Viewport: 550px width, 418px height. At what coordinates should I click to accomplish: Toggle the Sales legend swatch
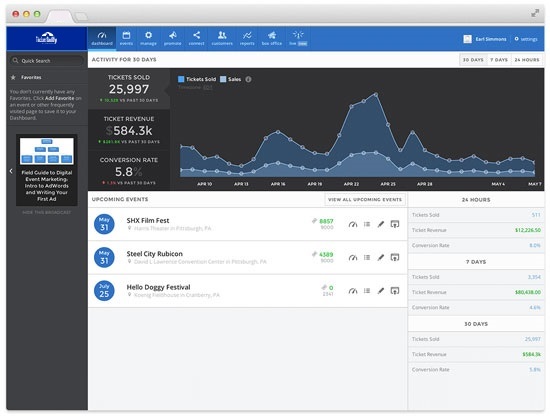point(223,79)
